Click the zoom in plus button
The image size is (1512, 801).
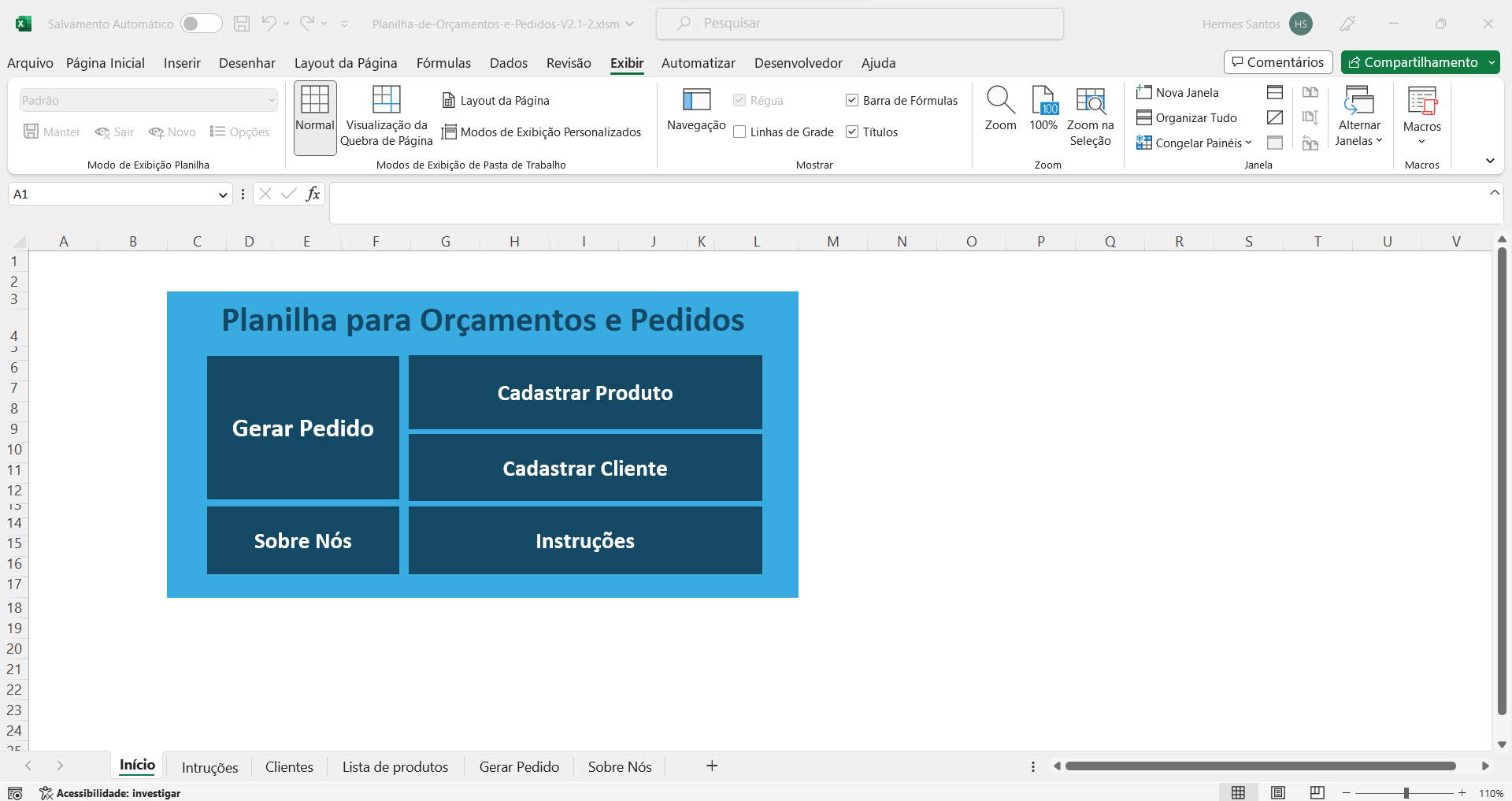click(x=1462, y=793)
